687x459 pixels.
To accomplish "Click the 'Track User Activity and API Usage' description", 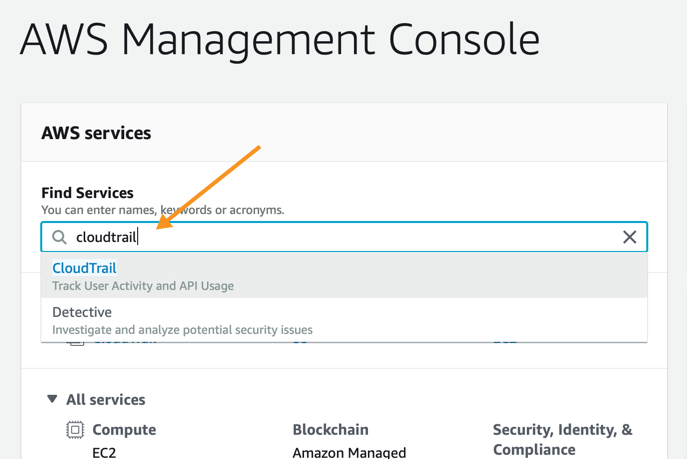I will [143, 286].
